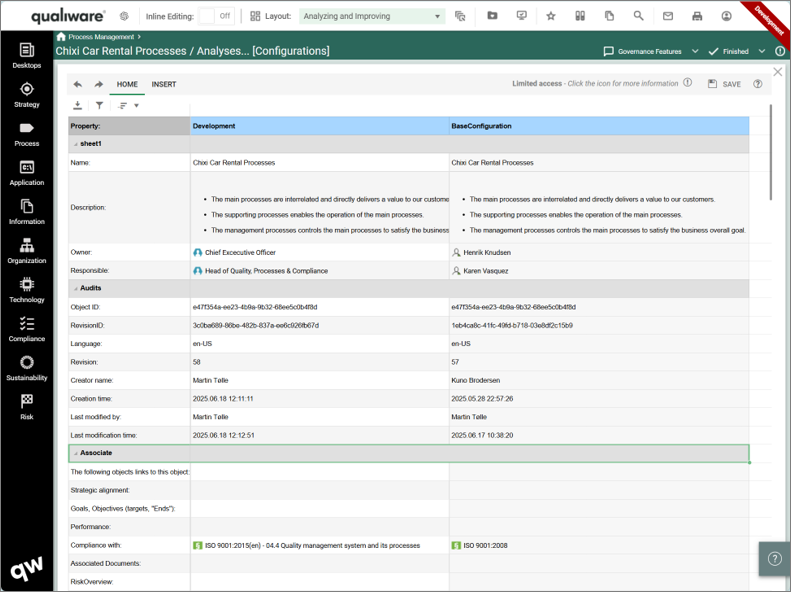Click the Process Management home icon

(x=61, y=36)
